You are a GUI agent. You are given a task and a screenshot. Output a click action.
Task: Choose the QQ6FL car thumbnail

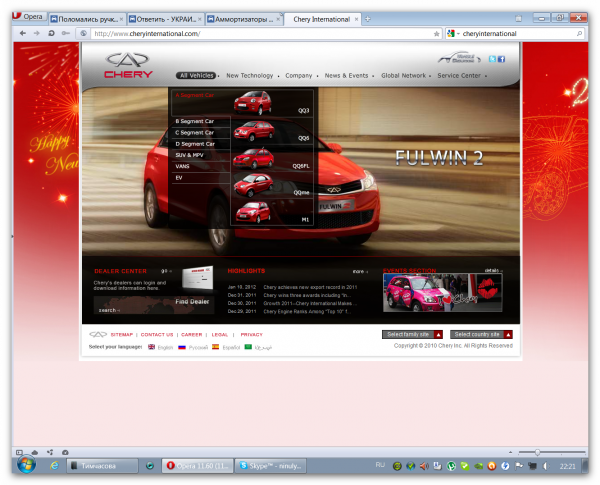click(253, 158)
